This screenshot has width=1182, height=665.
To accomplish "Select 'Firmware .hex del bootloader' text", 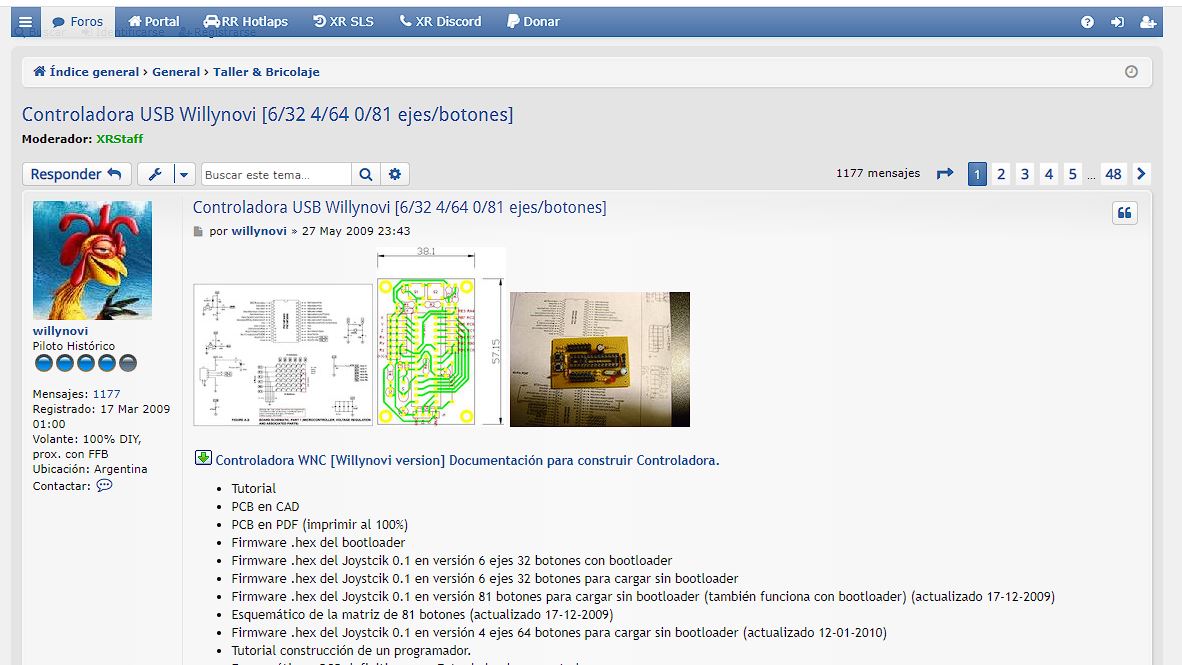I will 318,543.
